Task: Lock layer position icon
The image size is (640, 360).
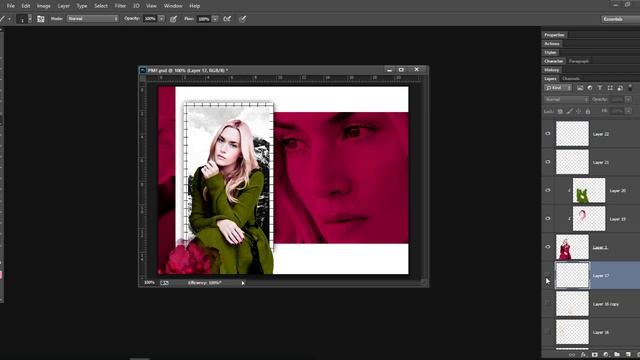Action: point(578,111)
